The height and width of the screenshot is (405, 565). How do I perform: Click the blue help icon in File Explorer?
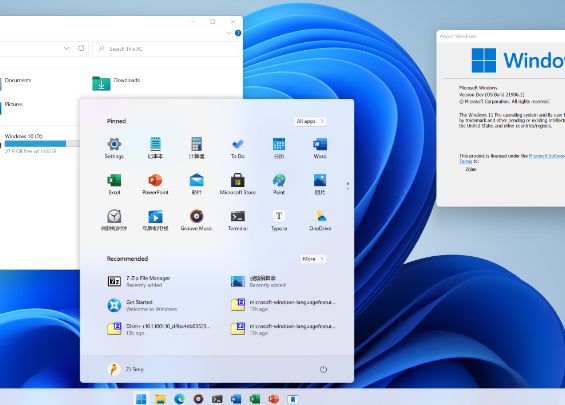(238, 33)
